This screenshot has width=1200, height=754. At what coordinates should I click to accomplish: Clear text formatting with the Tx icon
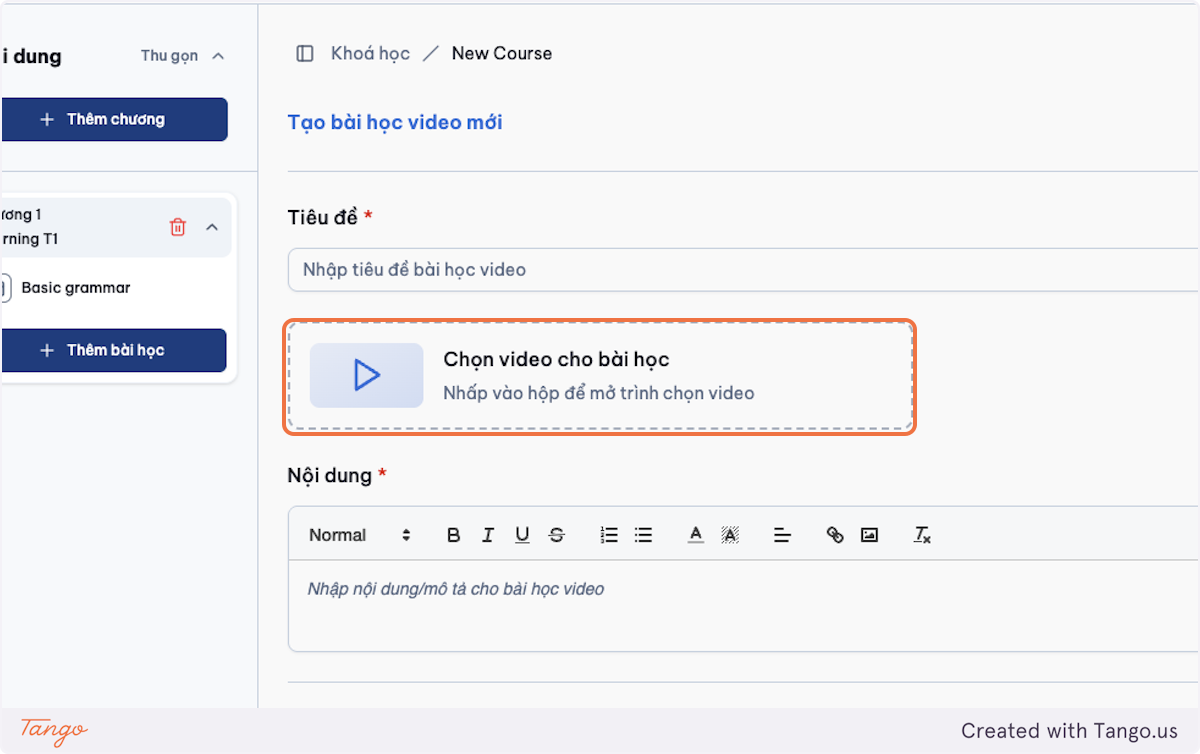pos(922,535)
